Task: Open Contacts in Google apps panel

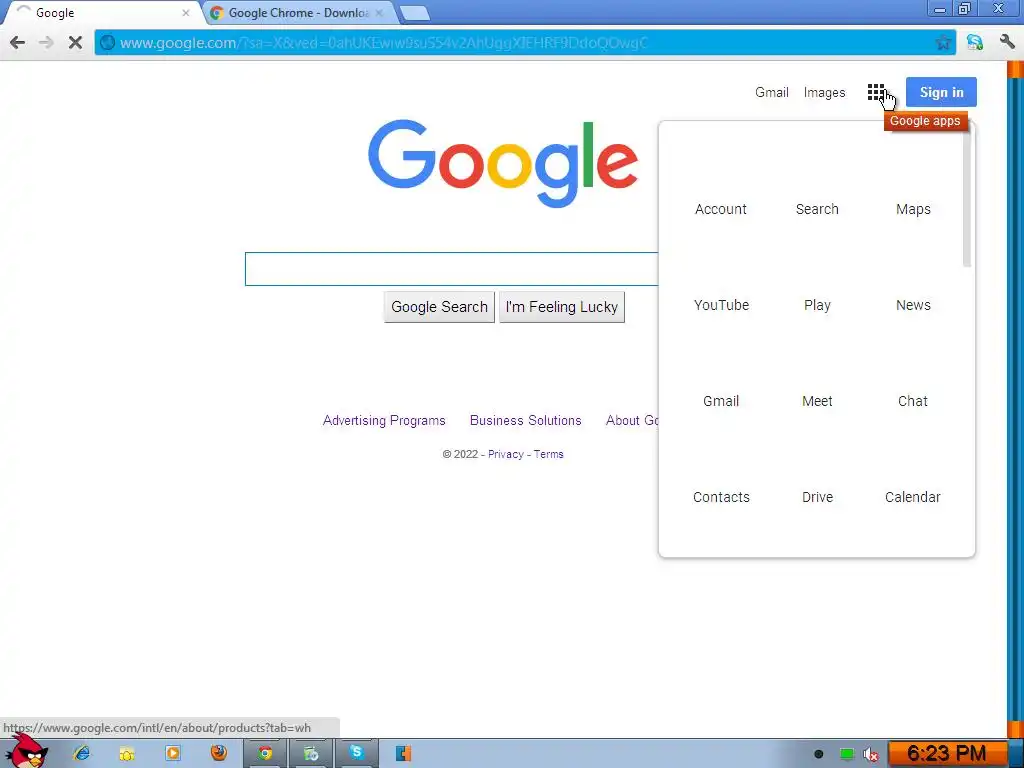Action: pyautogui.click(x=721, y=497)
